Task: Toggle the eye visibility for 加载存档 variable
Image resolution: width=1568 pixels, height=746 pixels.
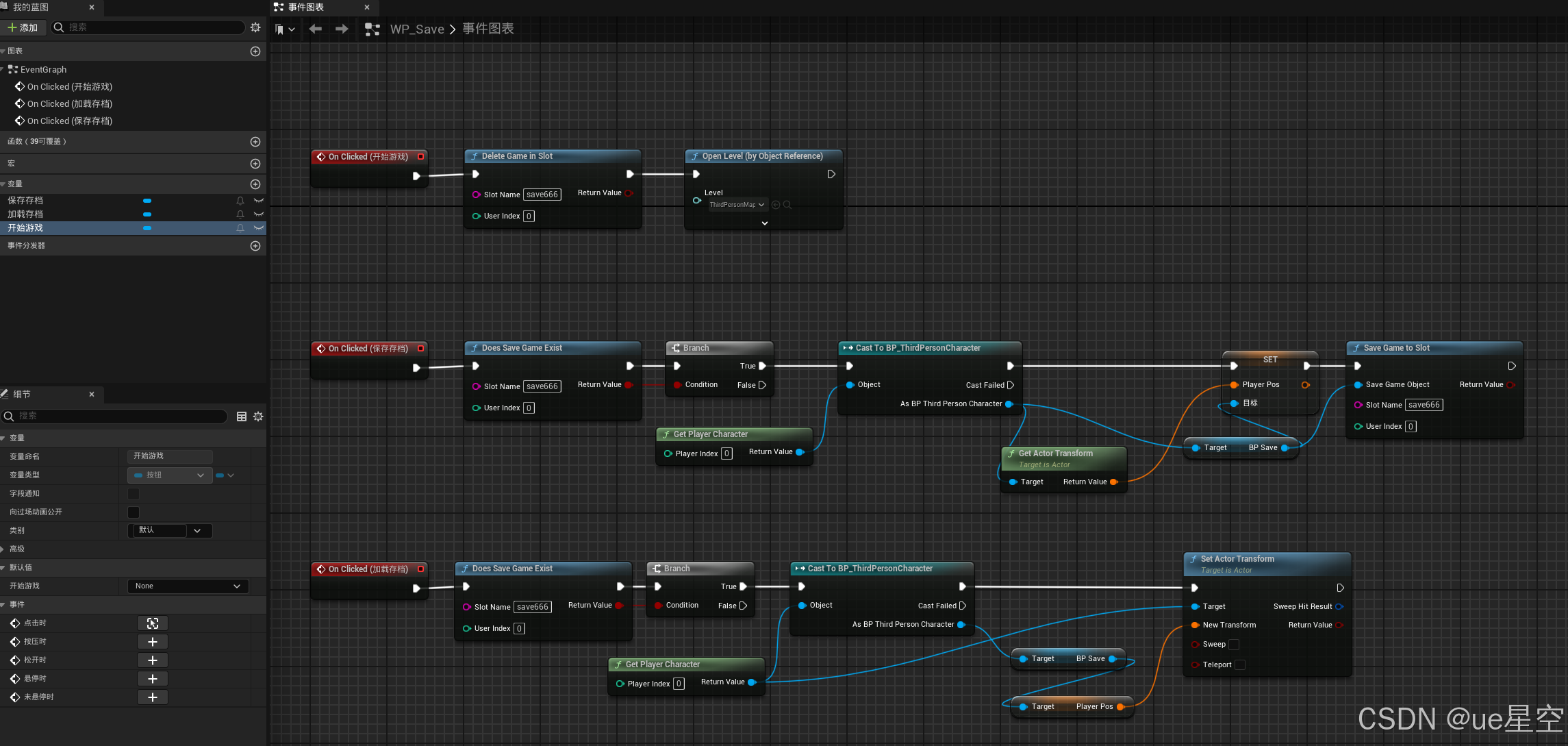Action: tap(259, 214)
